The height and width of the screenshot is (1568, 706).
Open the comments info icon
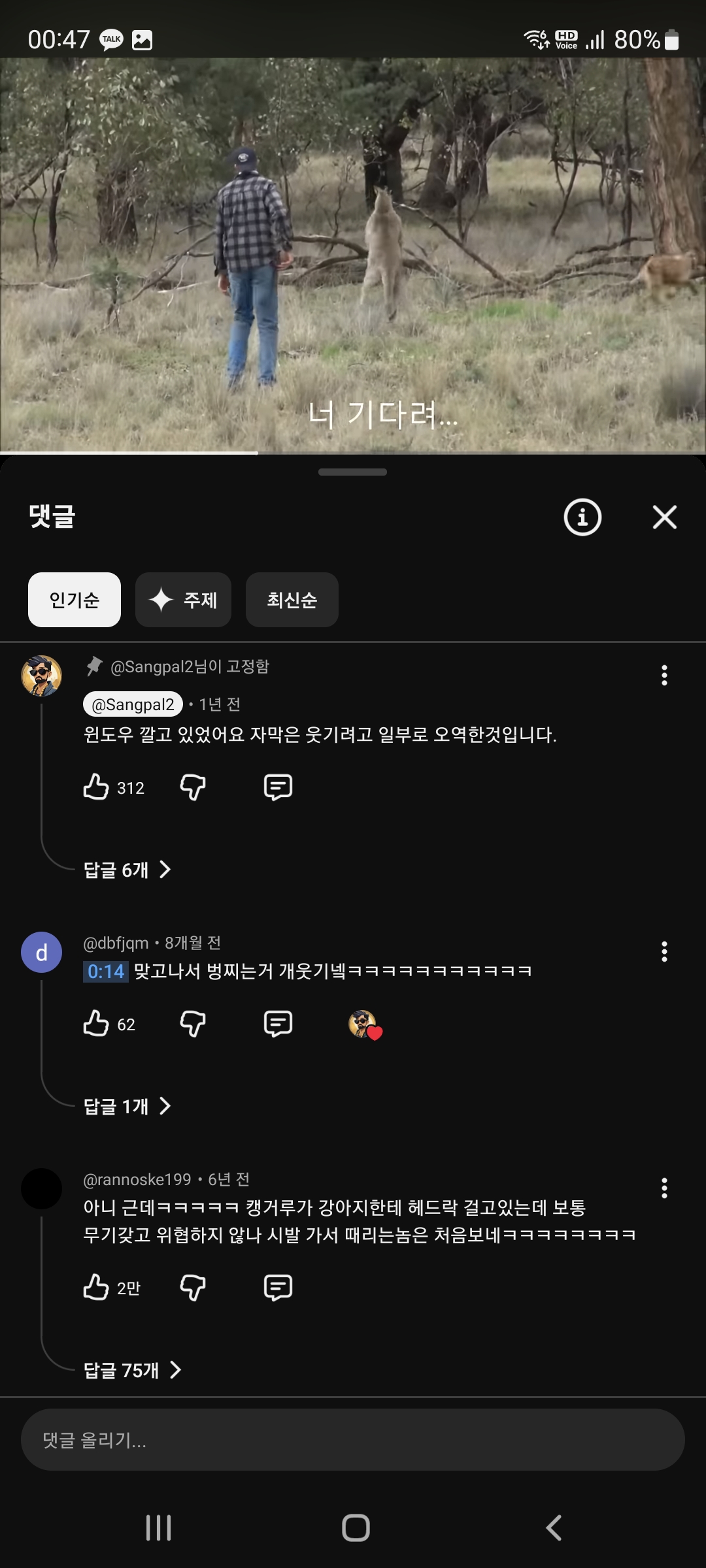point(582,517)
